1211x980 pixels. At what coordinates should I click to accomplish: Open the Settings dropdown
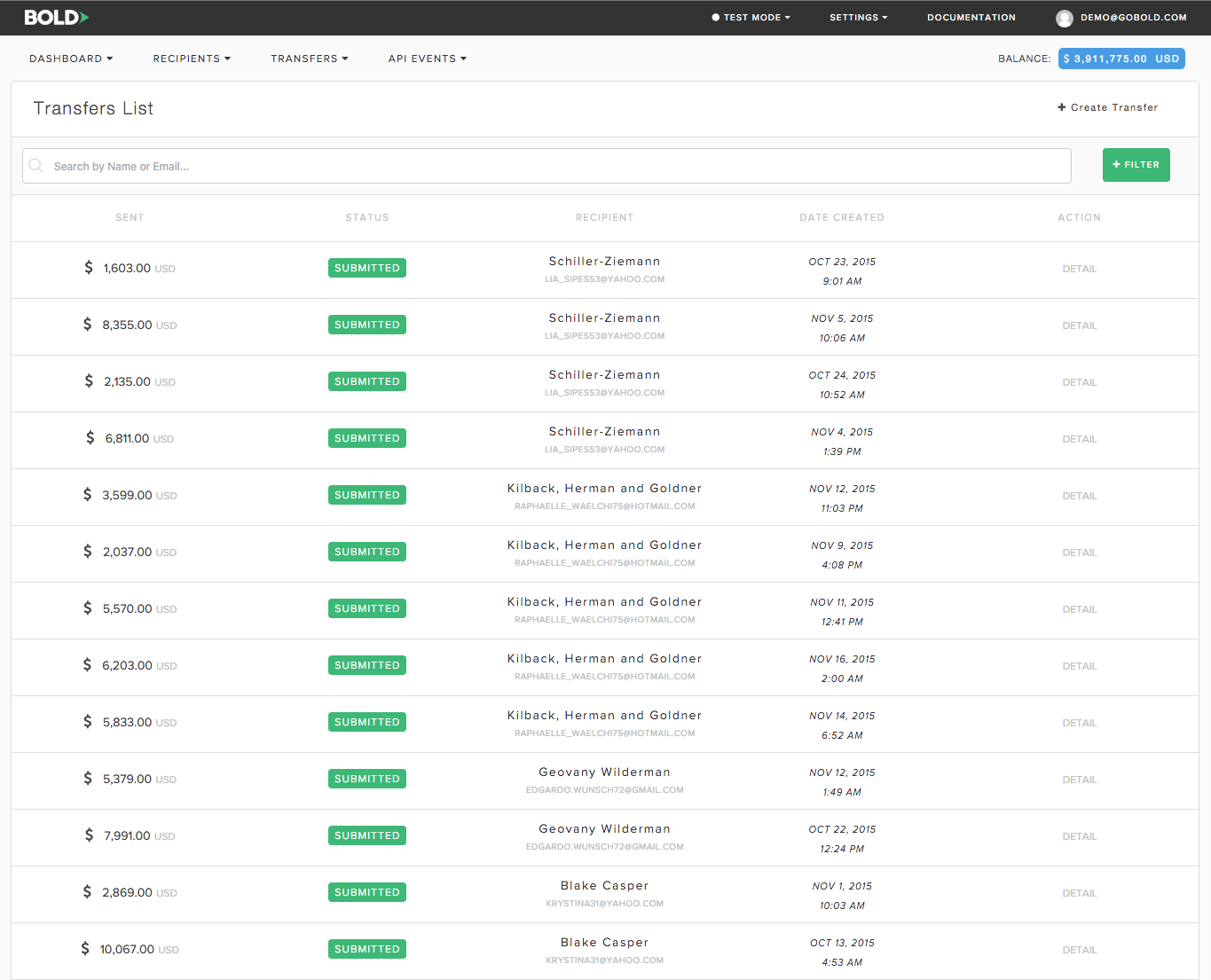(x=858, y=17)
